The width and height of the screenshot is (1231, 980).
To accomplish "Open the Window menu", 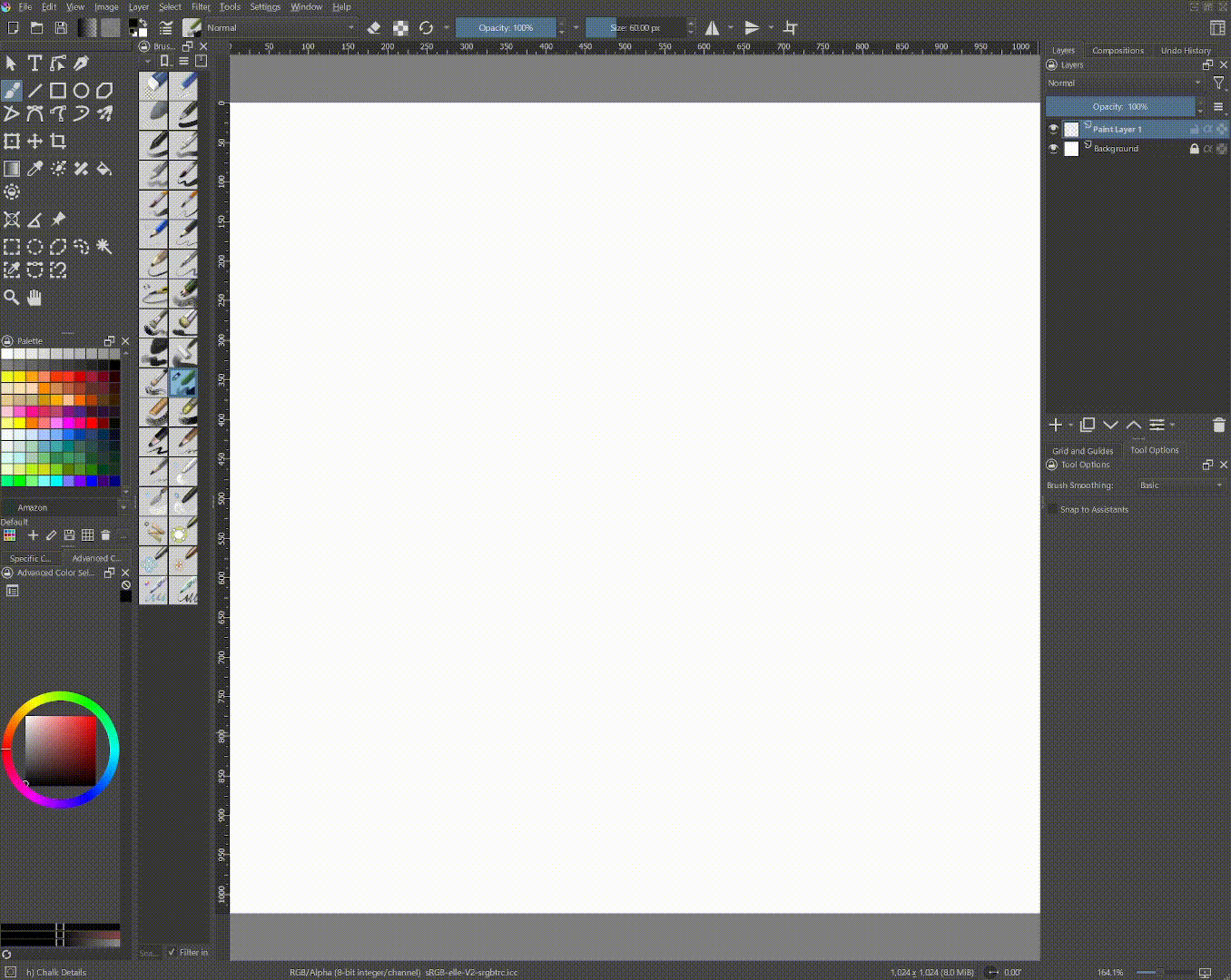I will (306, 6).
